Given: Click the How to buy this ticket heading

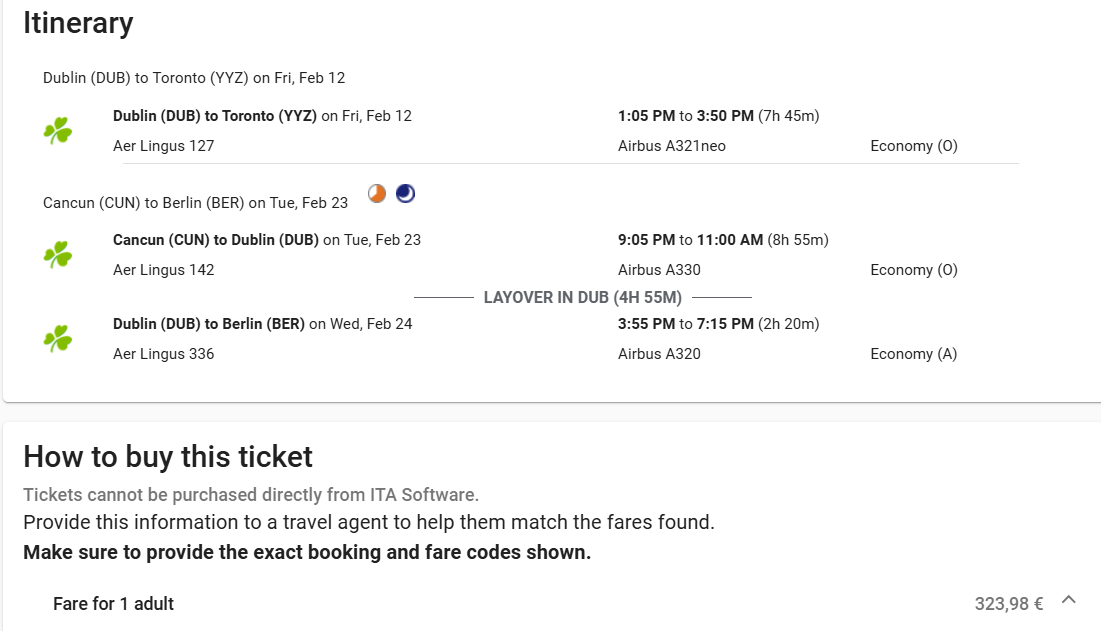Looking at the screenshot, I should click(x=168, y=457).
